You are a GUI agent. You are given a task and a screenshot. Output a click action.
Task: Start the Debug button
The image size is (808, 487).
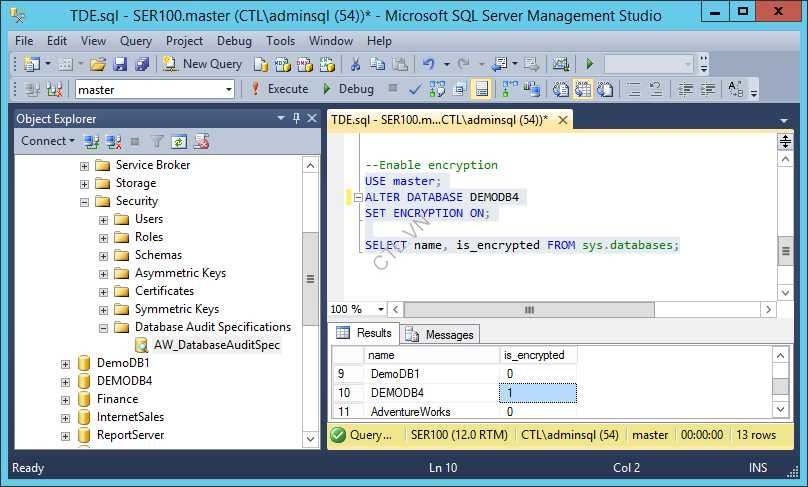click(348, 89)
